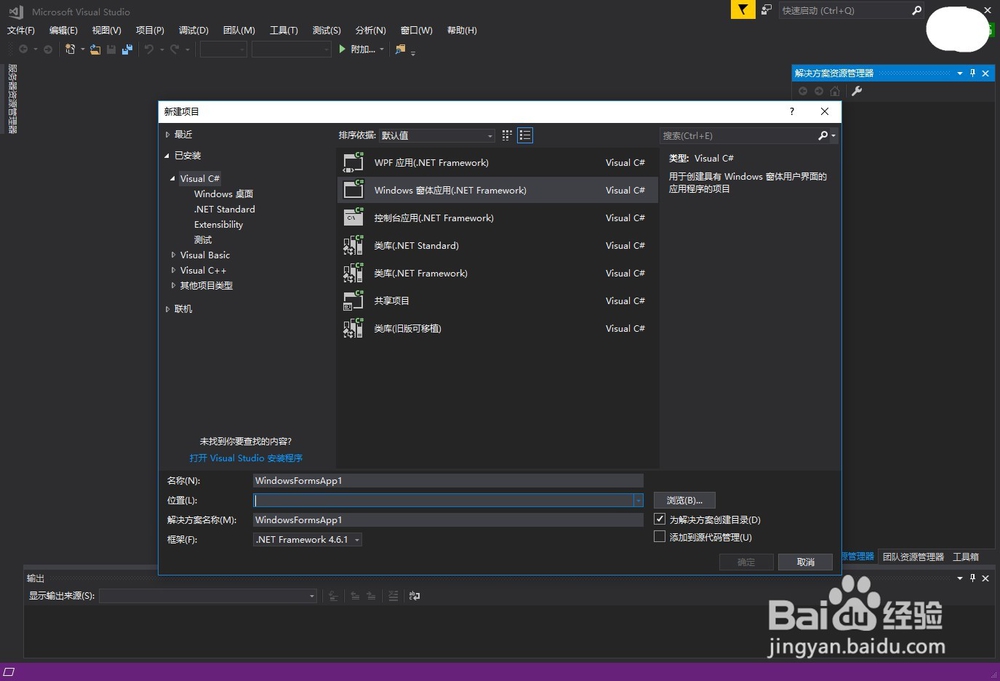Screen dimensions: 1000x681
Task: Expand the Visual C++ tree node
Action: pyautogui.click(x=173, y=270)
